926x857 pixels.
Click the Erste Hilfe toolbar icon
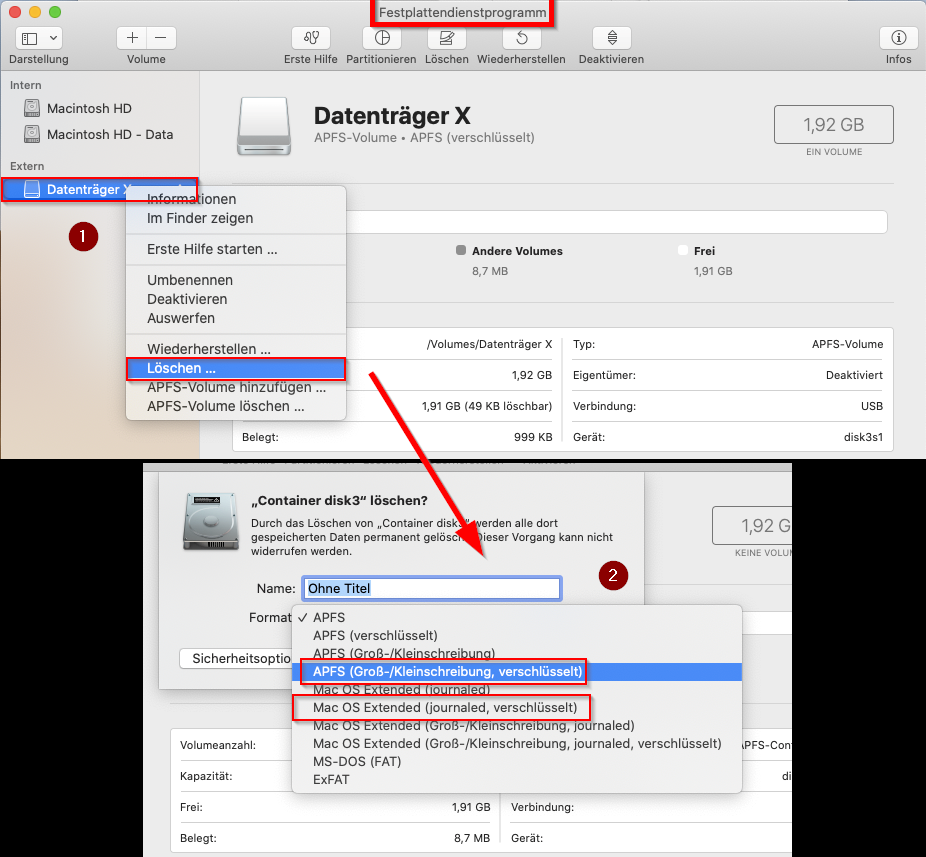tap(310, 38)
